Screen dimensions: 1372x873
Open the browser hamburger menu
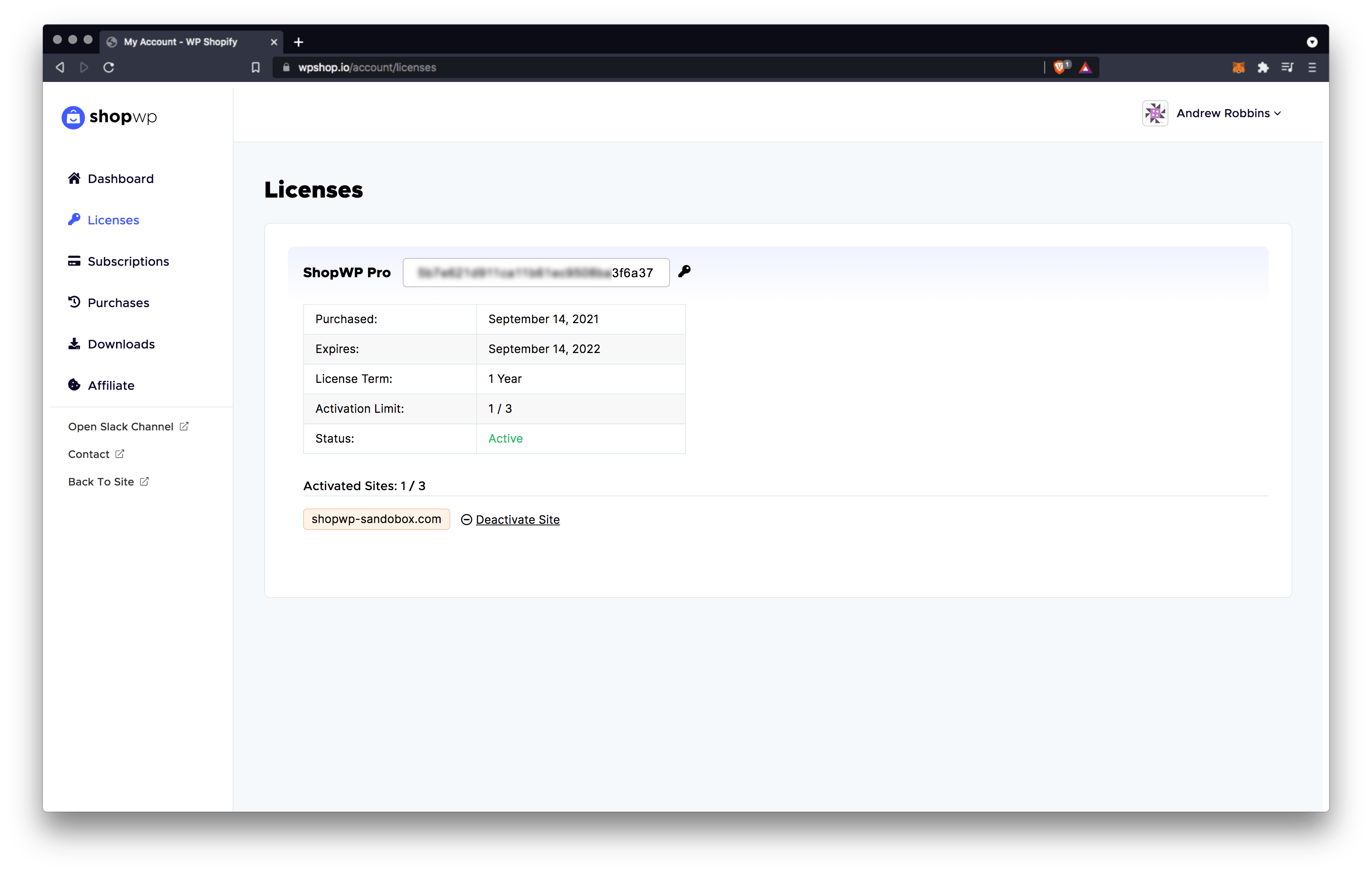pyautogui.click(x=1312, y=67)
